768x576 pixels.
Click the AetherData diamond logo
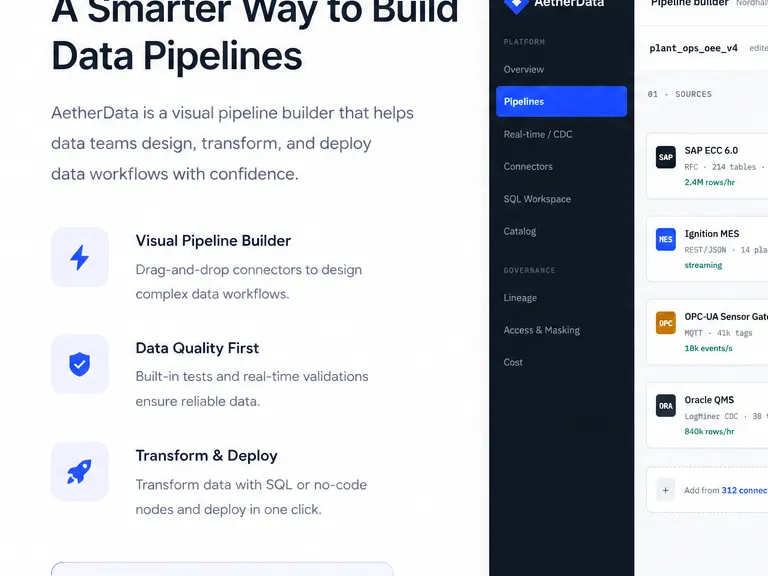(x=516, y=4)
